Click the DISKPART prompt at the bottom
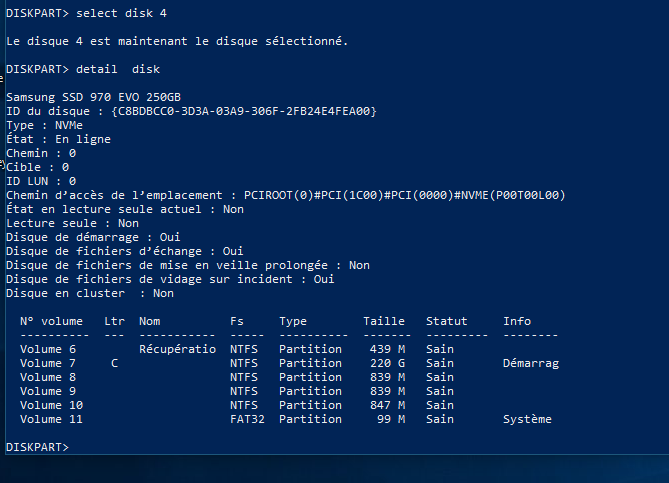Screen dimensions: 669x483 coord(37,447)
